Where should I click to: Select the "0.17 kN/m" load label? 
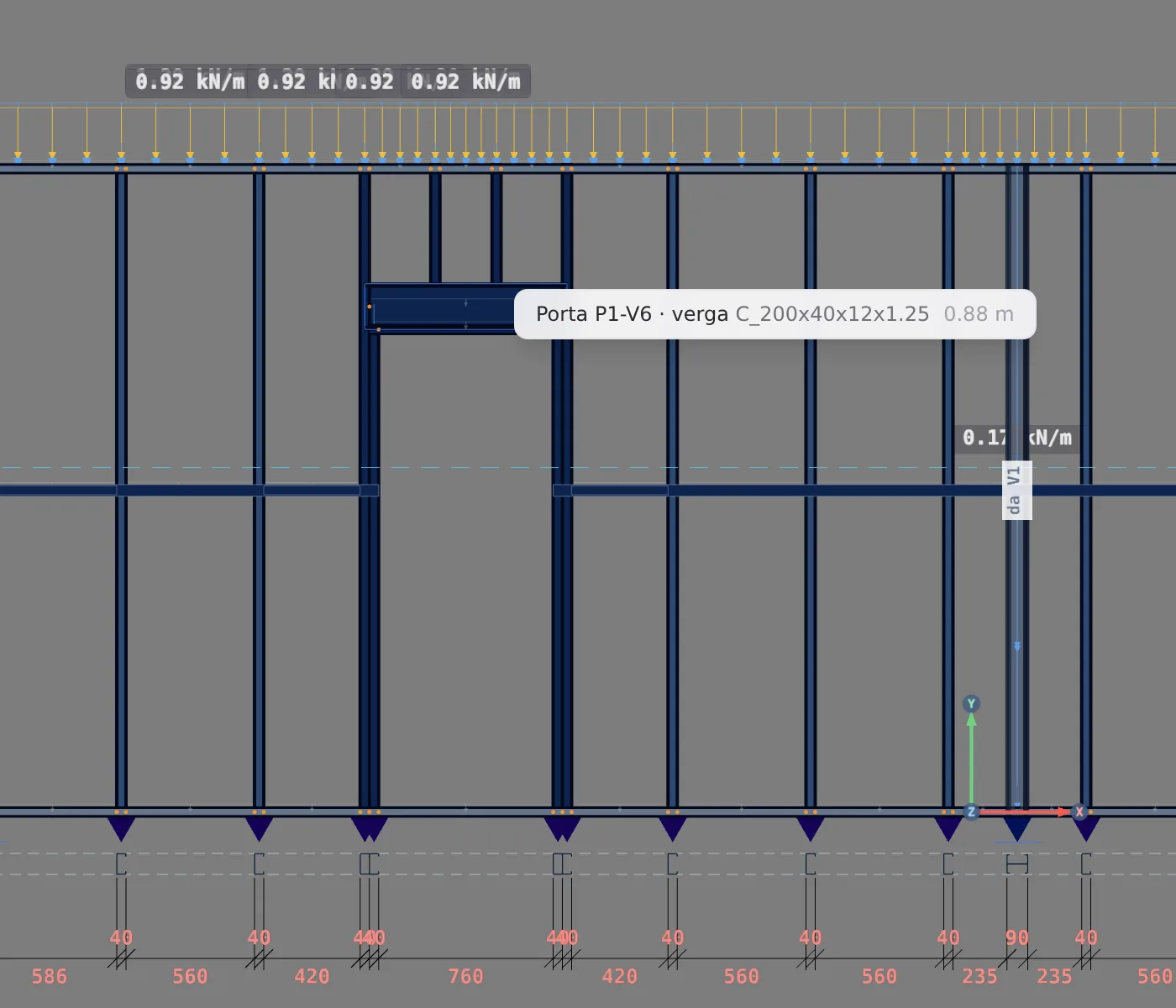[1016, 438]
